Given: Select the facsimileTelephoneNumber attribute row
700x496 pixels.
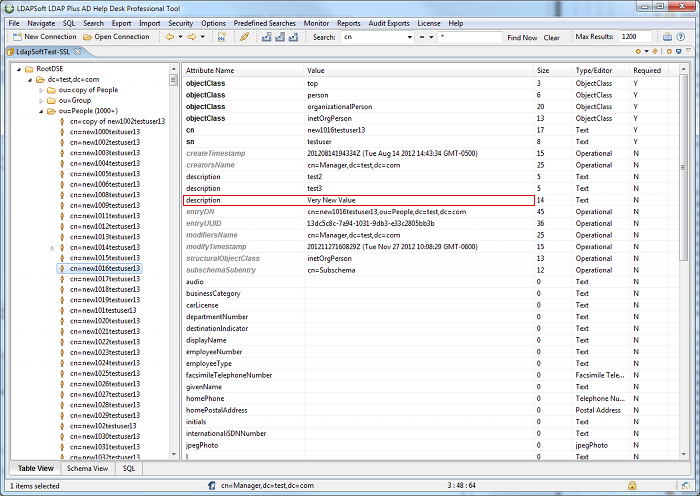Looking at the screenshot, I should pyautogui.click(x=431, y=375).
